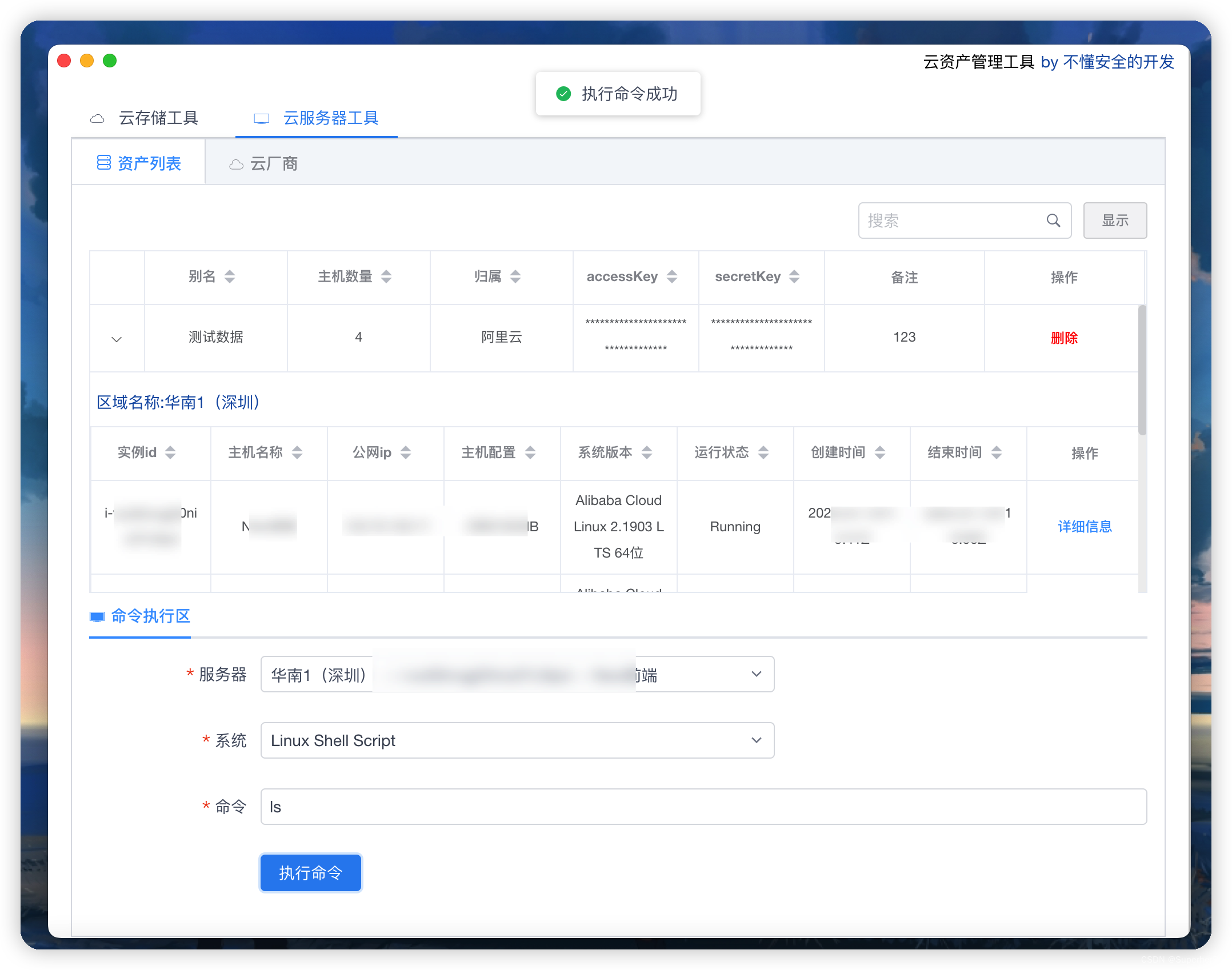Click the list icon next to 资产列表
Viewport: 1232px width, 970px height.
(105, 163)
